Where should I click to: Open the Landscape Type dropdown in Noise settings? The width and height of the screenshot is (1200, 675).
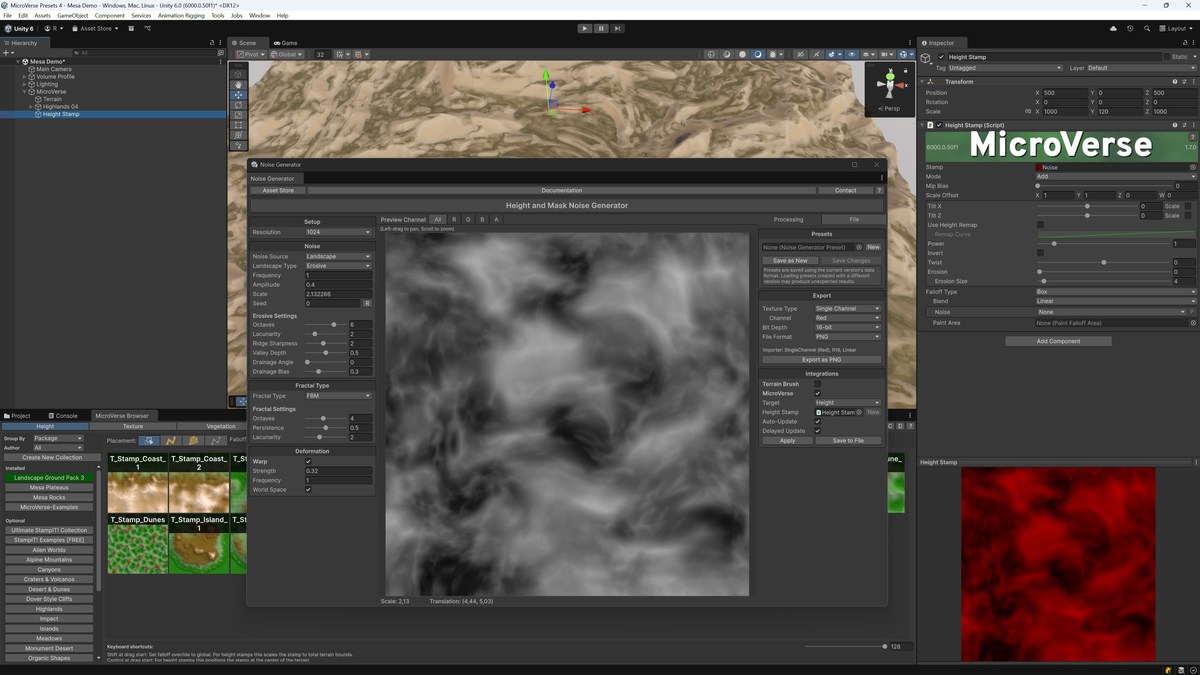[337, 265]
